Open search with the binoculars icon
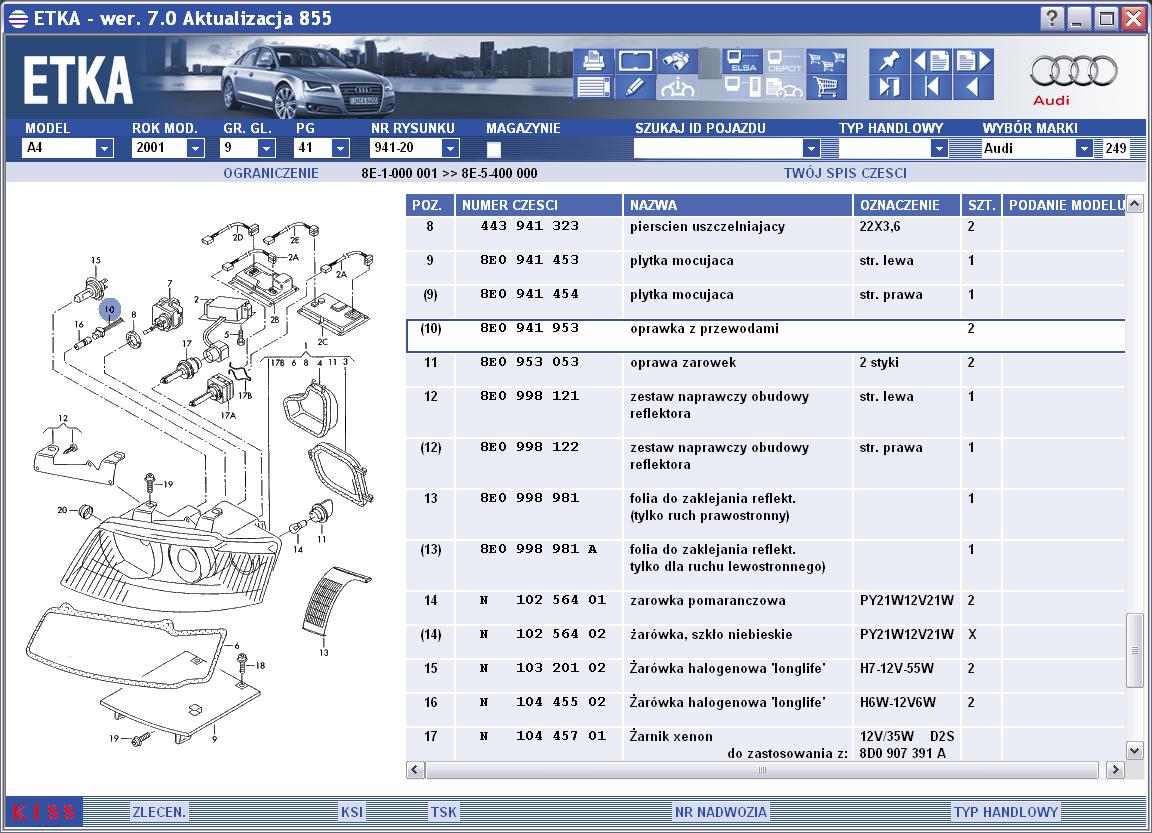The width and height of the screenshot is (1152, 833). pyautogui.click(x=676, y=61)
